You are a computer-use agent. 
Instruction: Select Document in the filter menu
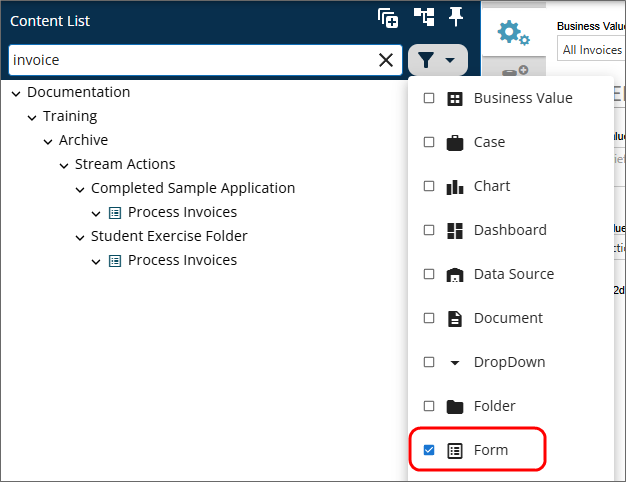click(x=508, y=318)
